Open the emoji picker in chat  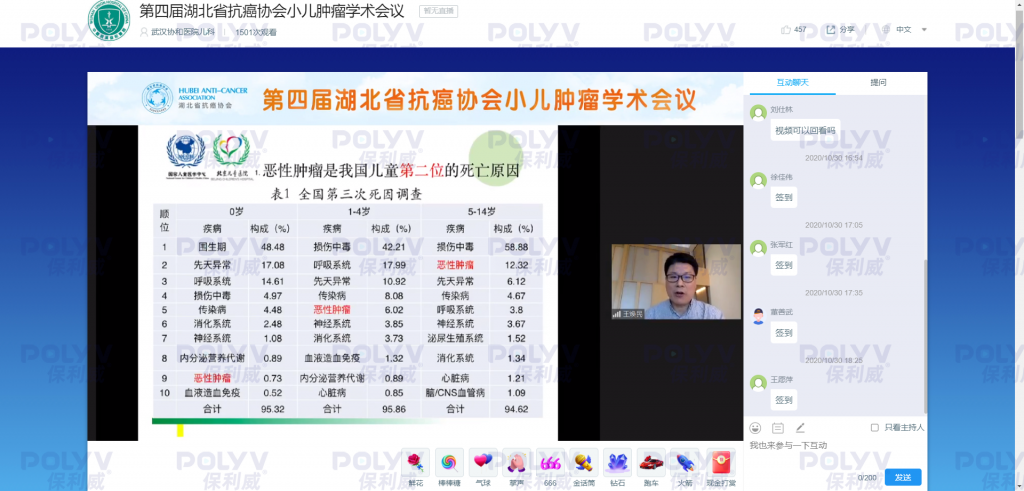(756, 428)
